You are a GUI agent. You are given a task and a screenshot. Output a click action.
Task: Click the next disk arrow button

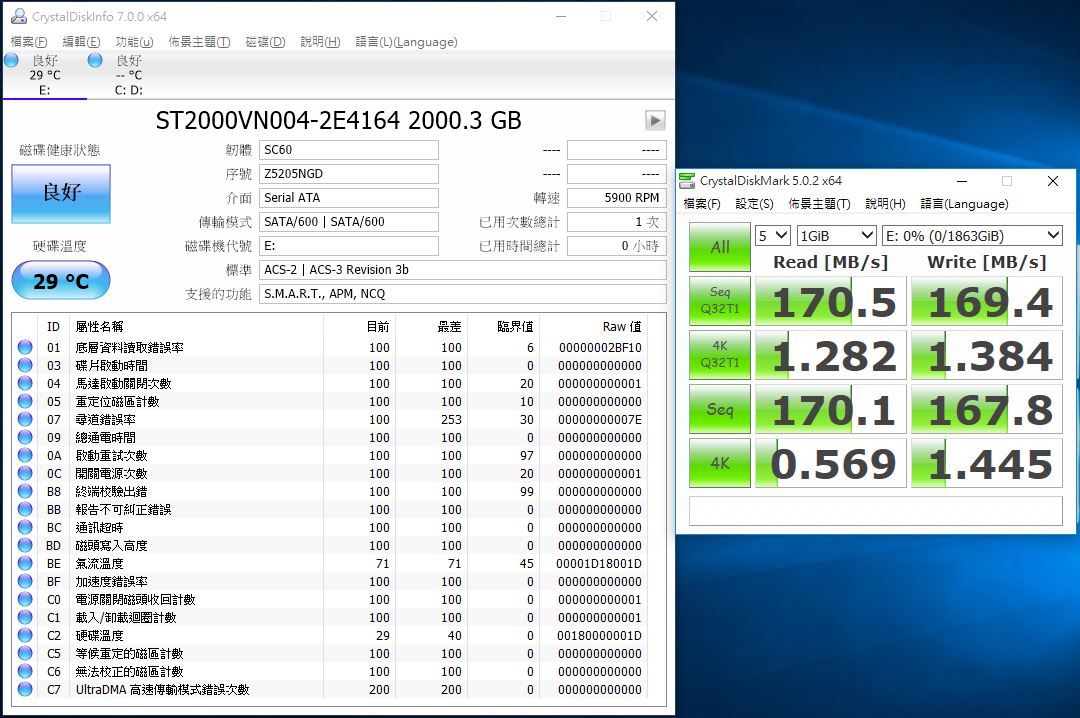click(x=655, y=121)
